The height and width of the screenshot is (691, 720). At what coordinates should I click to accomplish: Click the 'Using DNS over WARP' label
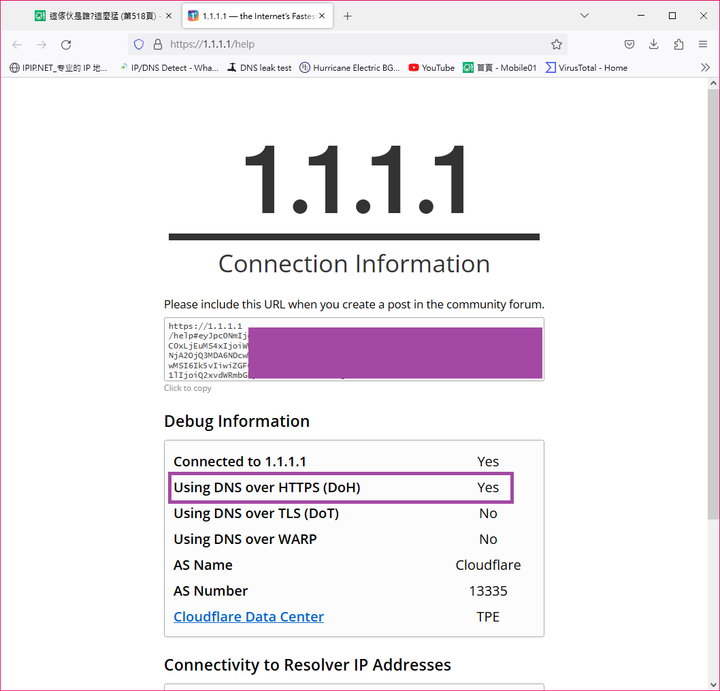[245, 539]
